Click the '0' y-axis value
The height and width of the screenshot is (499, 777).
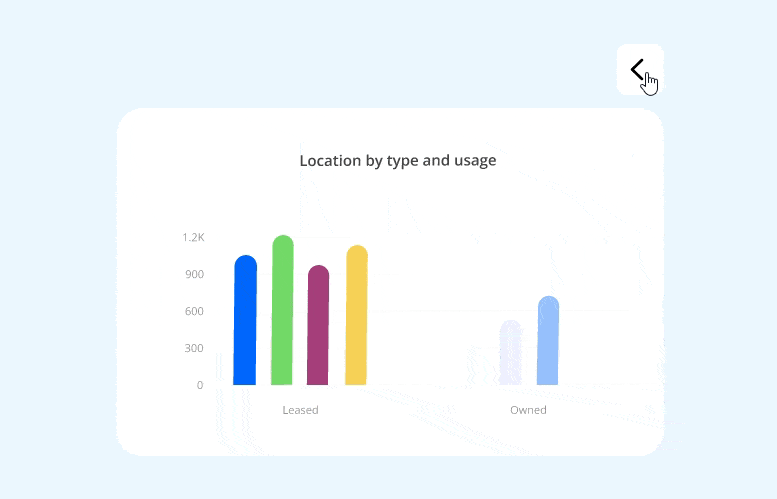click(x=200, y=385)
